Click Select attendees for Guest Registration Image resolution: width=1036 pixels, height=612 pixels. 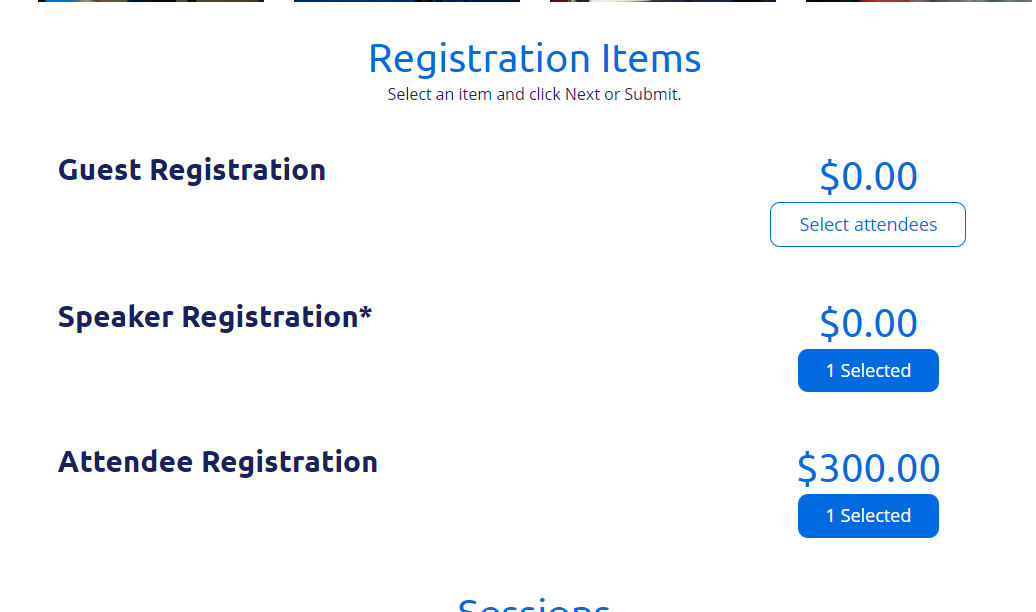(867, 225)
